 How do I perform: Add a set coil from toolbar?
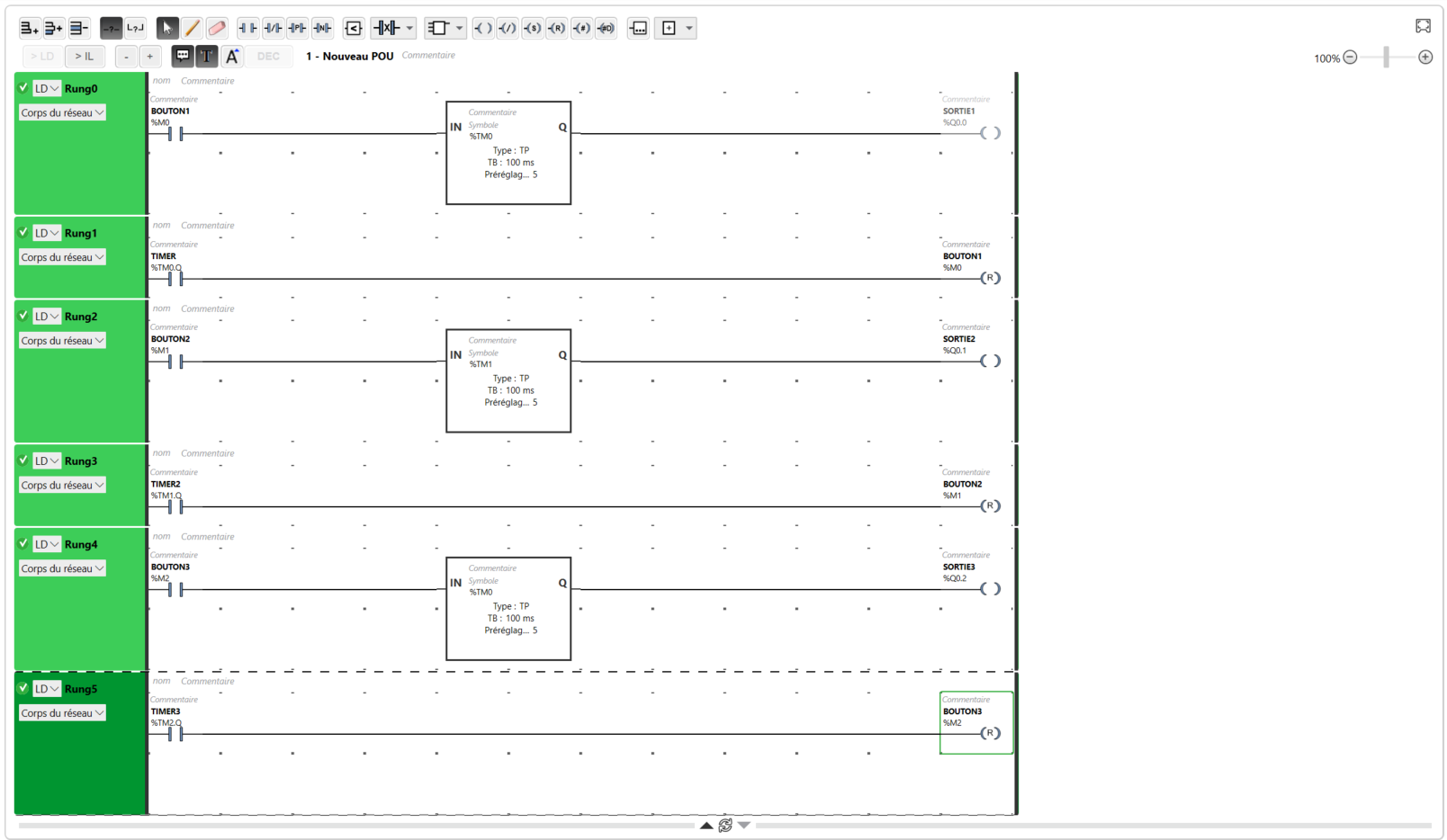tap(533, 28)
